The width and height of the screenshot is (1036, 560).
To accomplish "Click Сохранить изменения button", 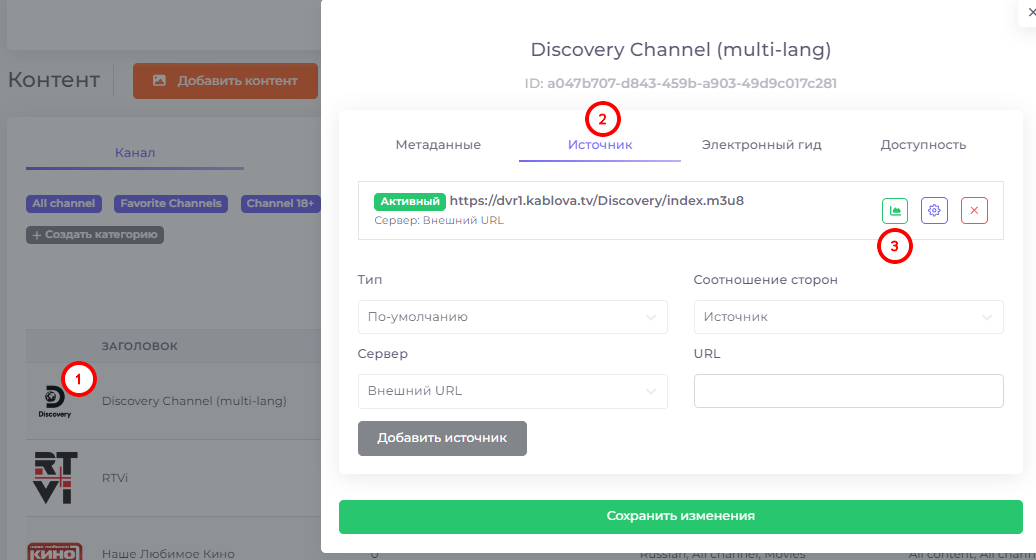I will coord(681,516).
